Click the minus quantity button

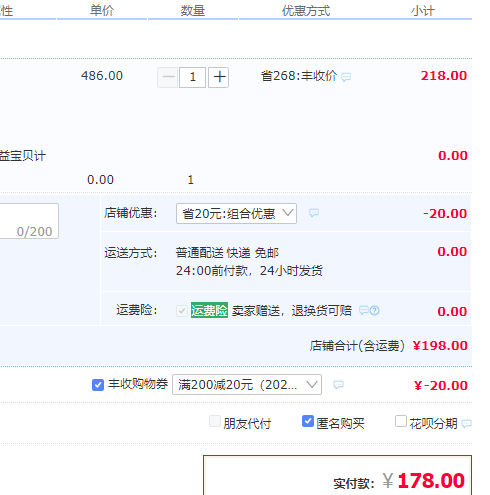(168, 77)
